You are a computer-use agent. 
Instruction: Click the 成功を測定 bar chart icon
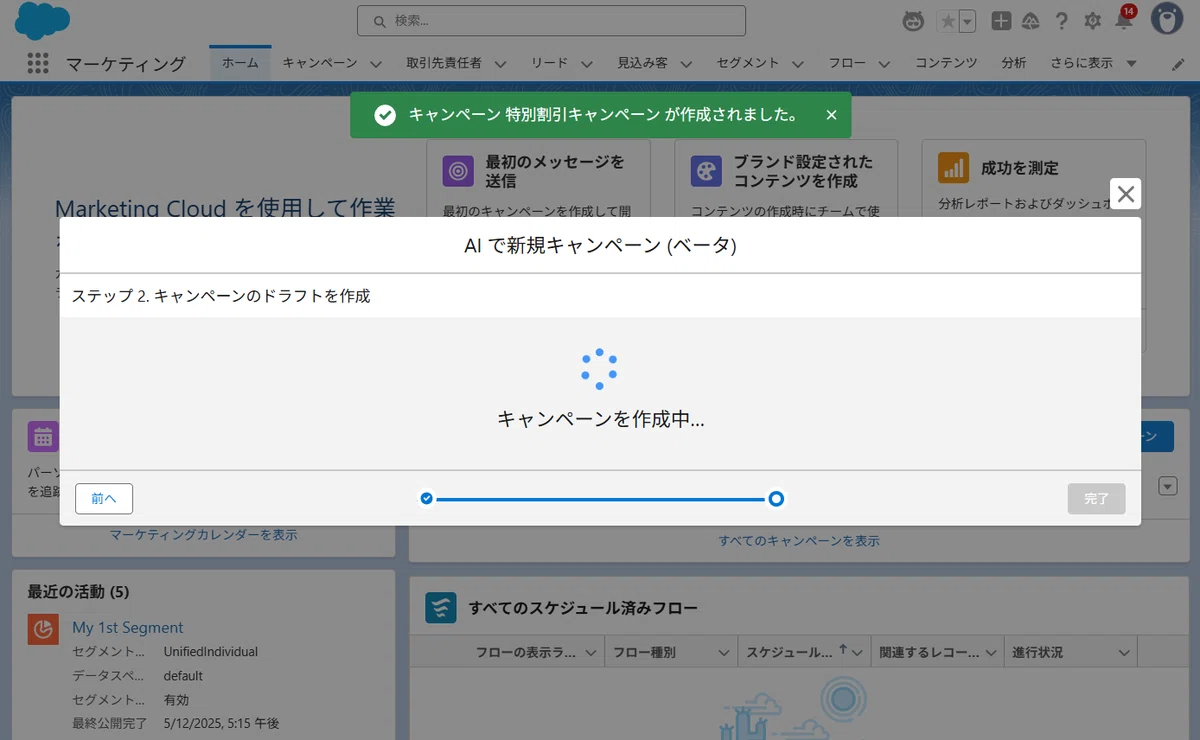pos(953,167)
